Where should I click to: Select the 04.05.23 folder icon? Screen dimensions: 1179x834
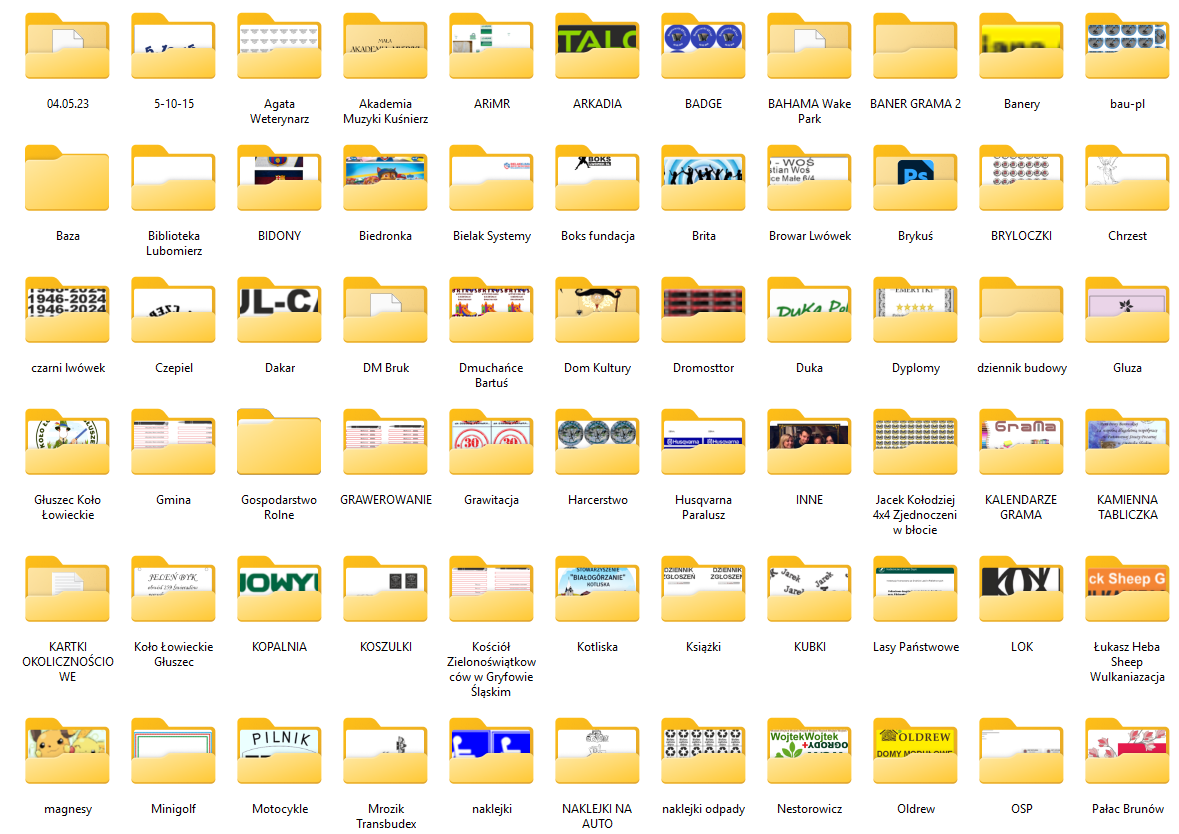coord(67,46)
